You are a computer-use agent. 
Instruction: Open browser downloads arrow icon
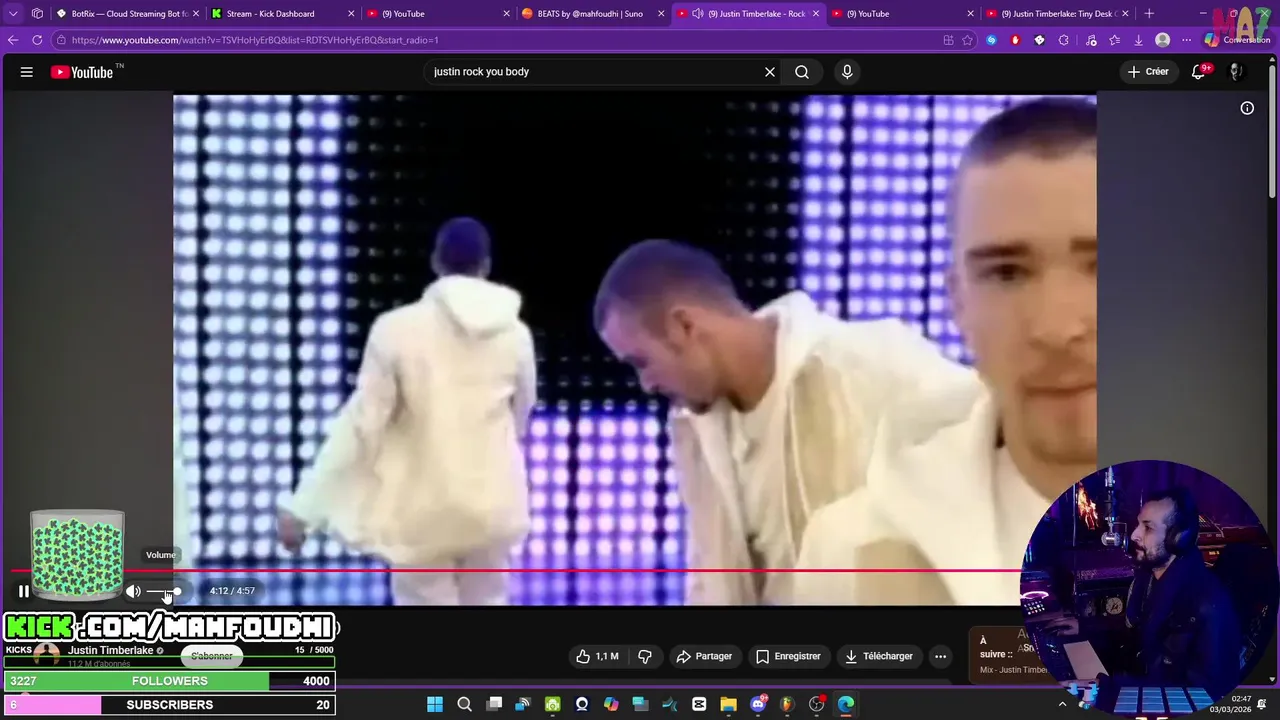(x=1138, y=40)
